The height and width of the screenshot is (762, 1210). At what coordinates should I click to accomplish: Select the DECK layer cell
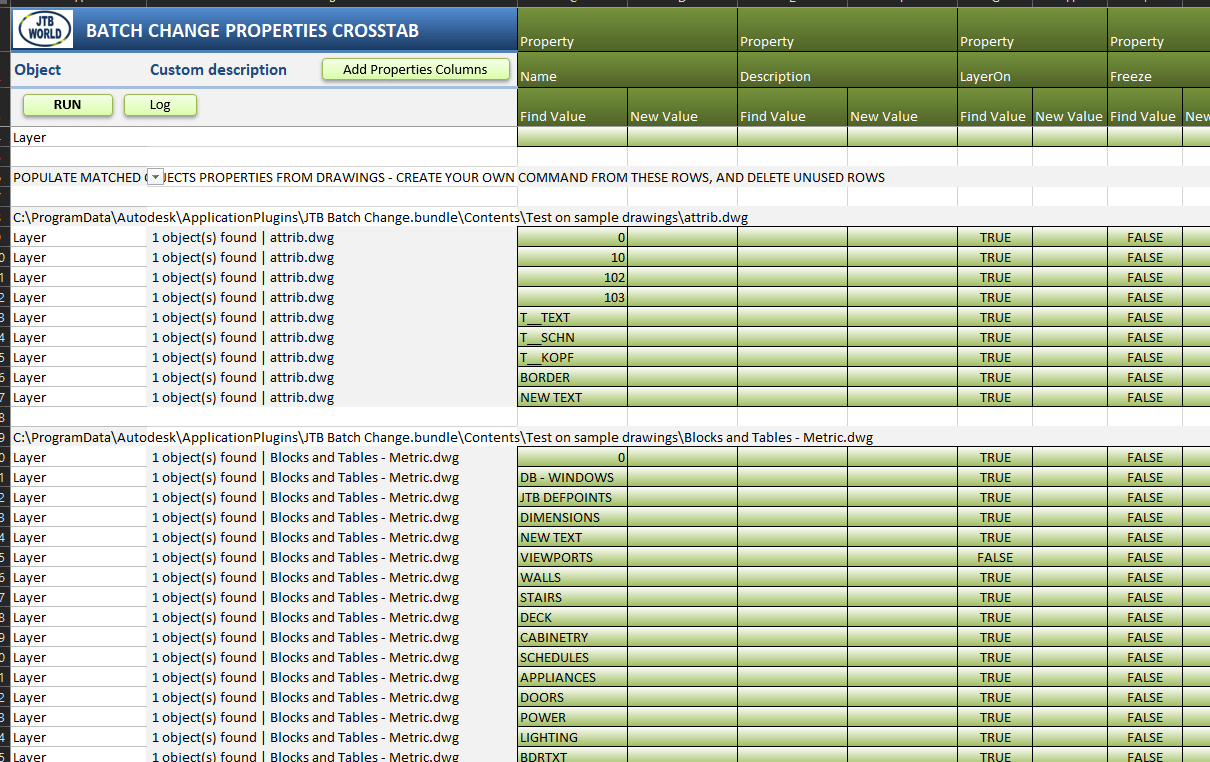(x=572, y=617)
